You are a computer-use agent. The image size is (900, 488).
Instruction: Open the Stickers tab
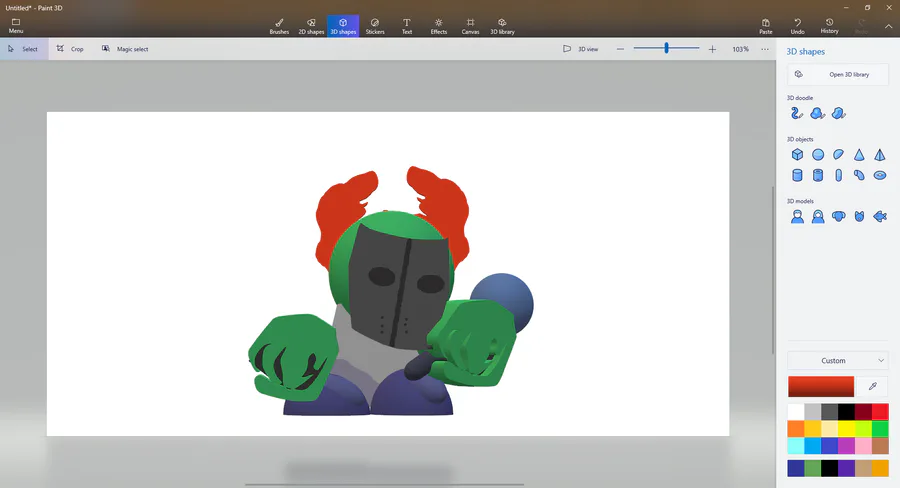[375, 26]
